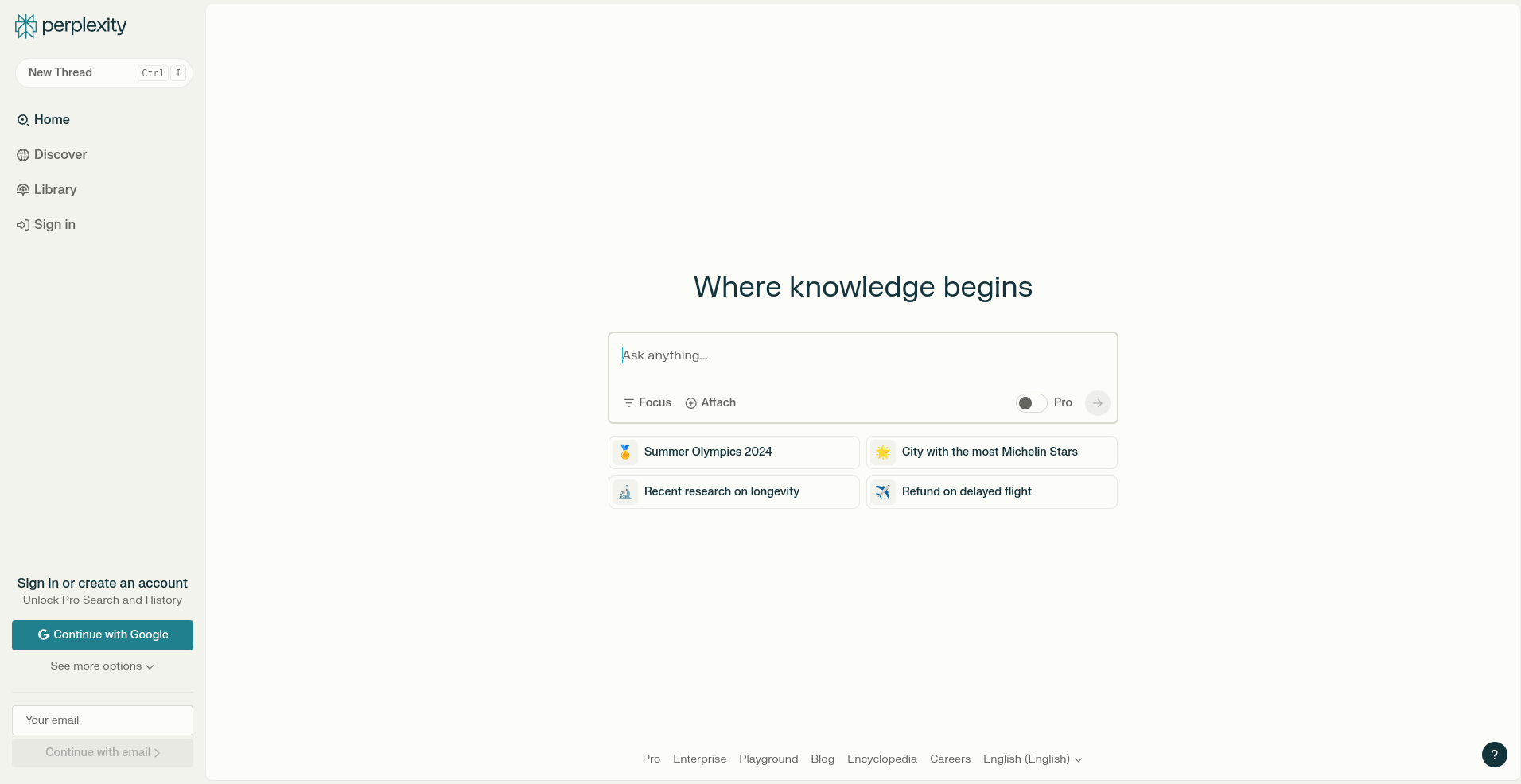Screen dimensions: 1521x784
Task: Open the Blog footer link
Action: coord(823,759)
